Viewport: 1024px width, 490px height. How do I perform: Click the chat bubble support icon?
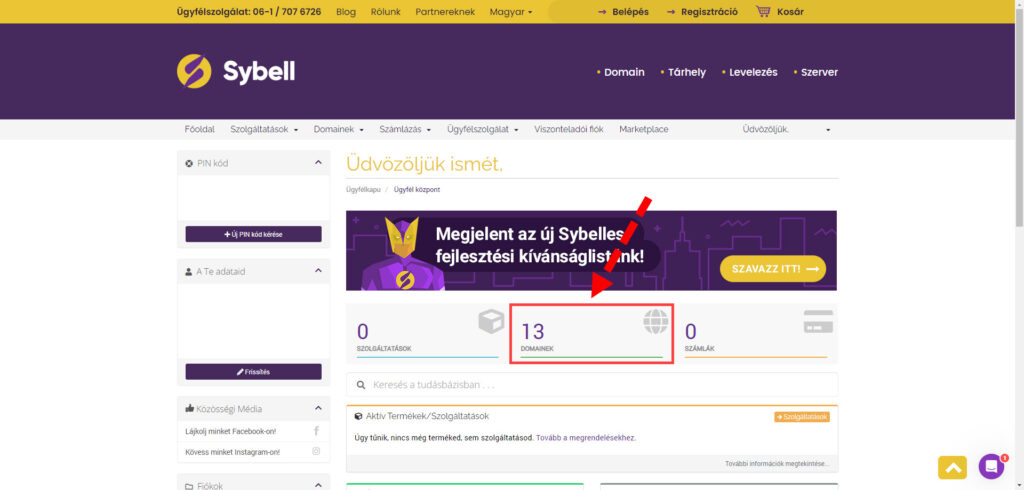(991, 466)
